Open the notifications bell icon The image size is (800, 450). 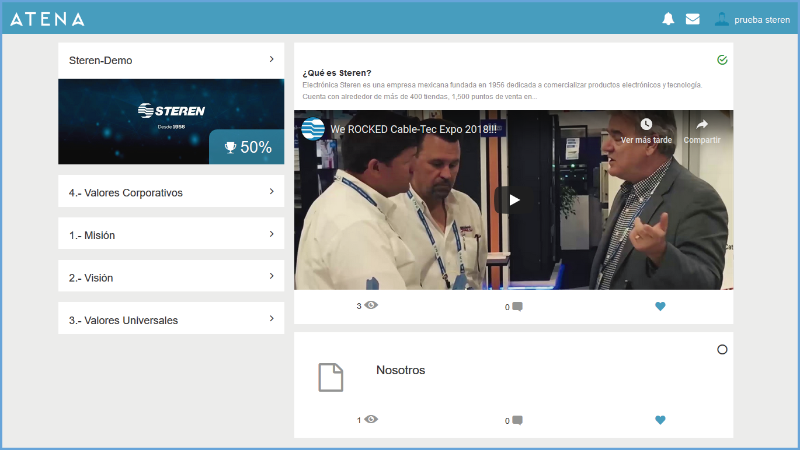click(x=668, y=19)
